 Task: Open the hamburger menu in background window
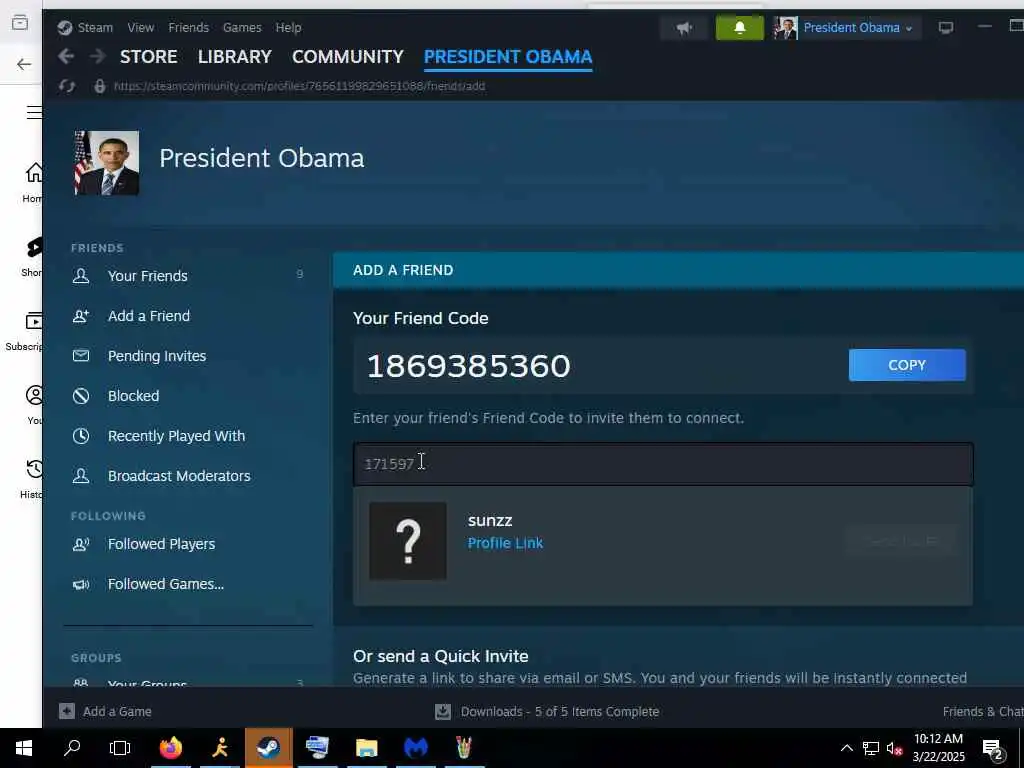pos(34,112)
